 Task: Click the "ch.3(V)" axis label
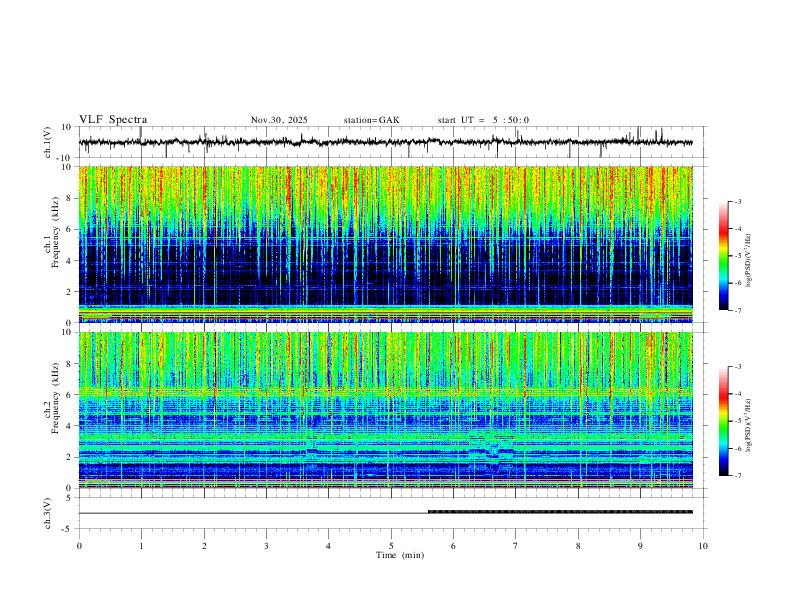(x=48, y=513)
